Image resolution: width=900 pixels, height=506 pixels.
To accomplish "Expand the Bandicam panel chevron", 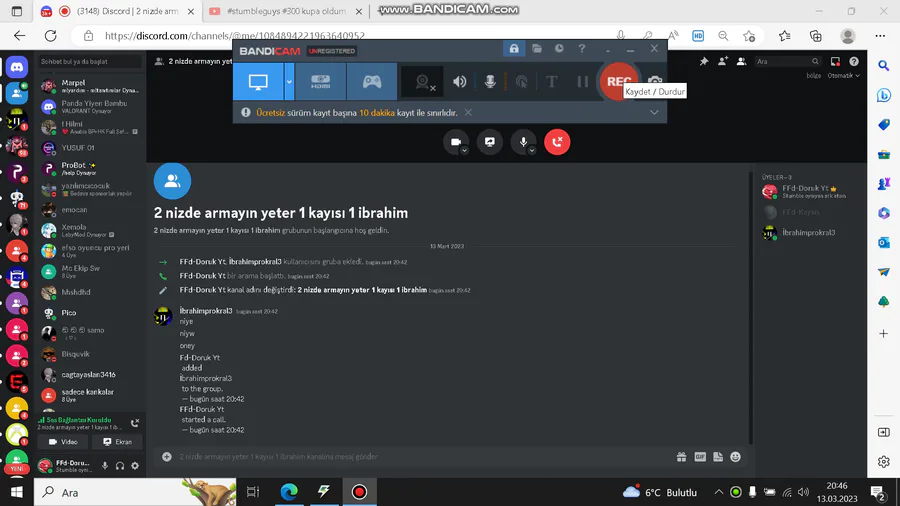I will tap(654, 112).
